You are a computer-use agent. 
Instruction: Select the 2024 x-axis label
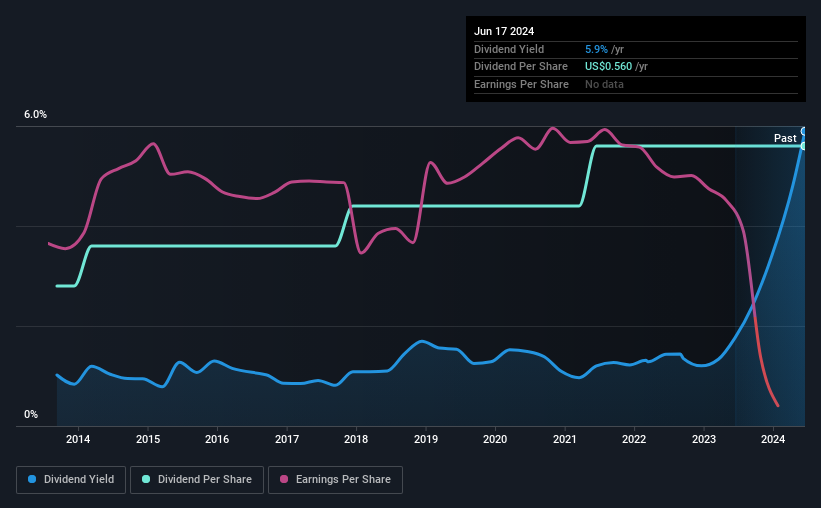pos(773,439)
